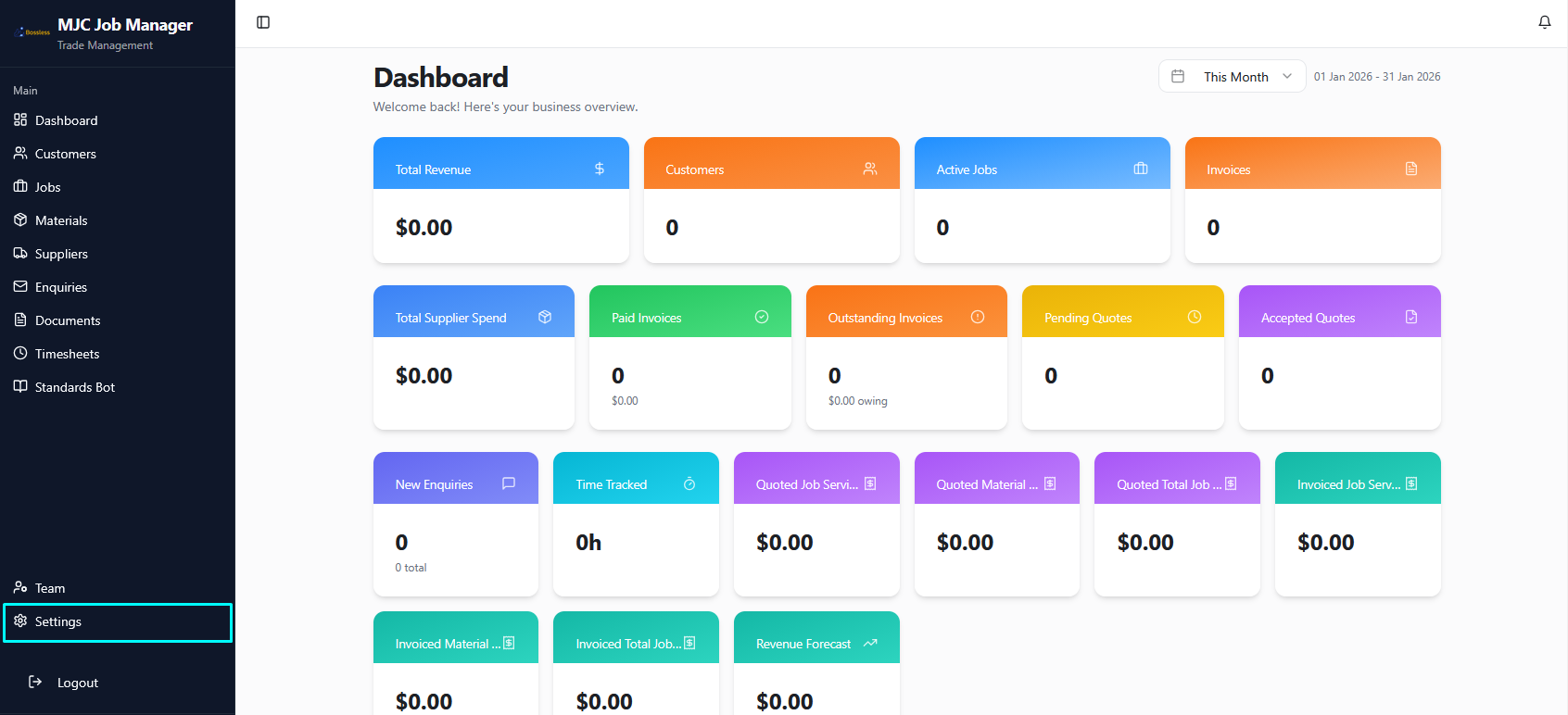Image resolution: width=1568 pixels, height=715 pixels.
Task: Open the This Month date range dropdown
Action: coord(1233,76)
